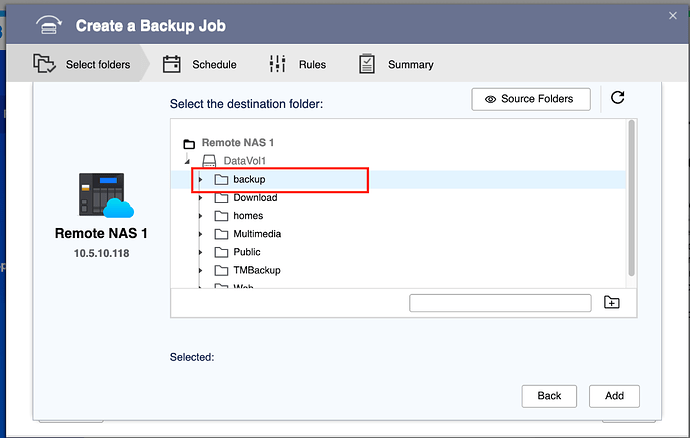
Task: Click the backup folder icon
Action: tap(222, 180)
